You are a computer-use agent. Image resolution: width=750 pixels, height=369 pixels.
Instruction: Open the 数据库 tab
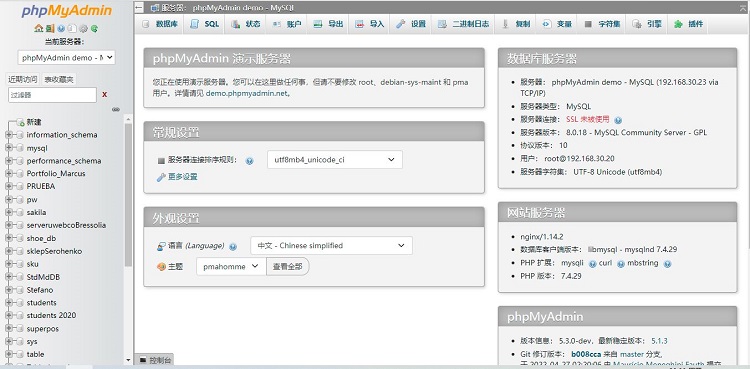click(x=160, y=24)
